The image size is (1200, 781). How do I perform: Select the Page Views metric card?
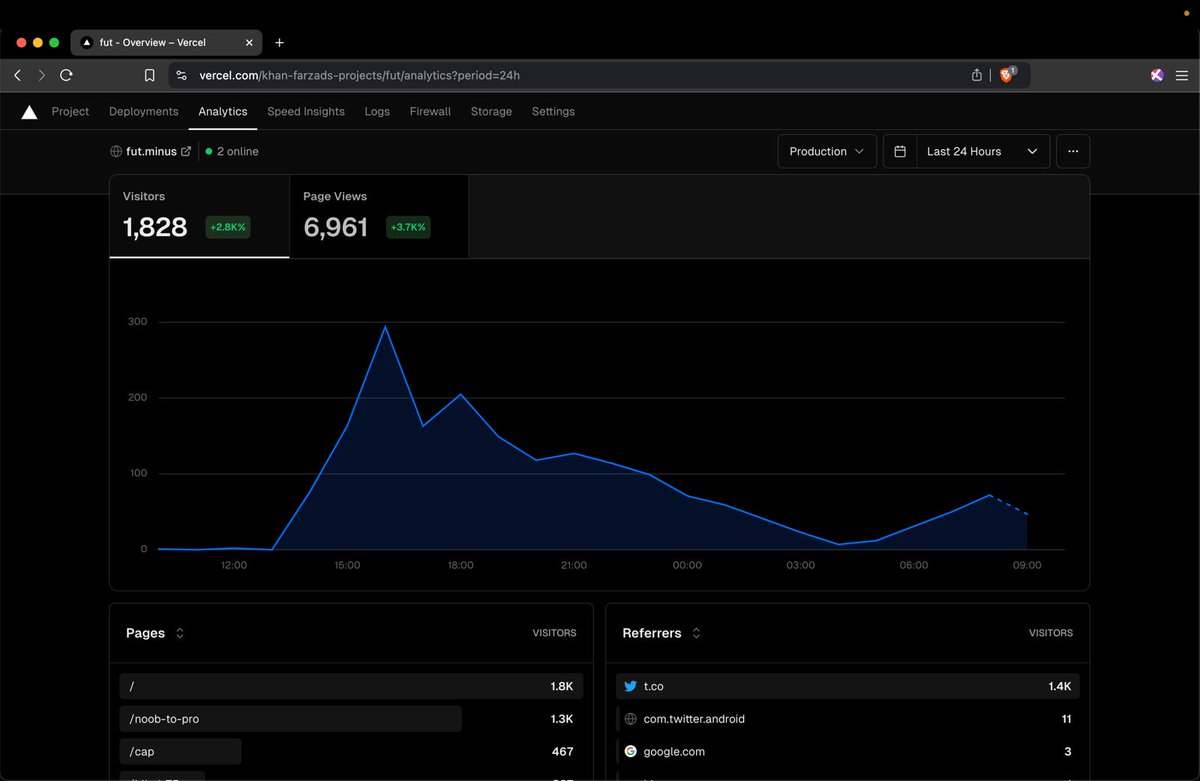379,216
